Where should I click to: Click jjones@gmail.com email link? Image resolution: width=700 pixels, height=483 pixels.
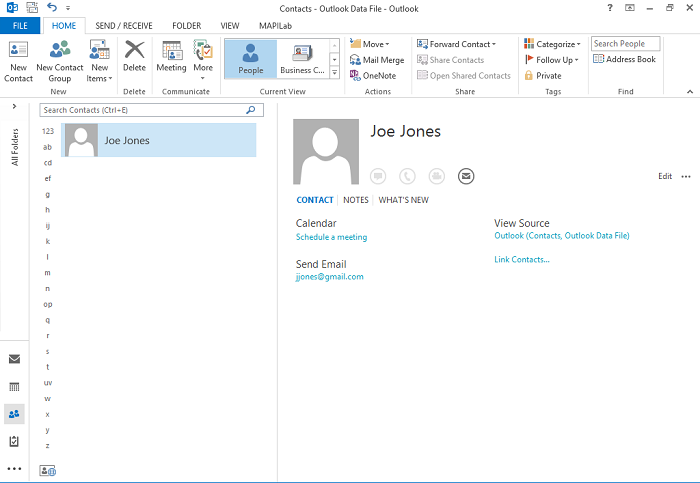tap(330, 277)
